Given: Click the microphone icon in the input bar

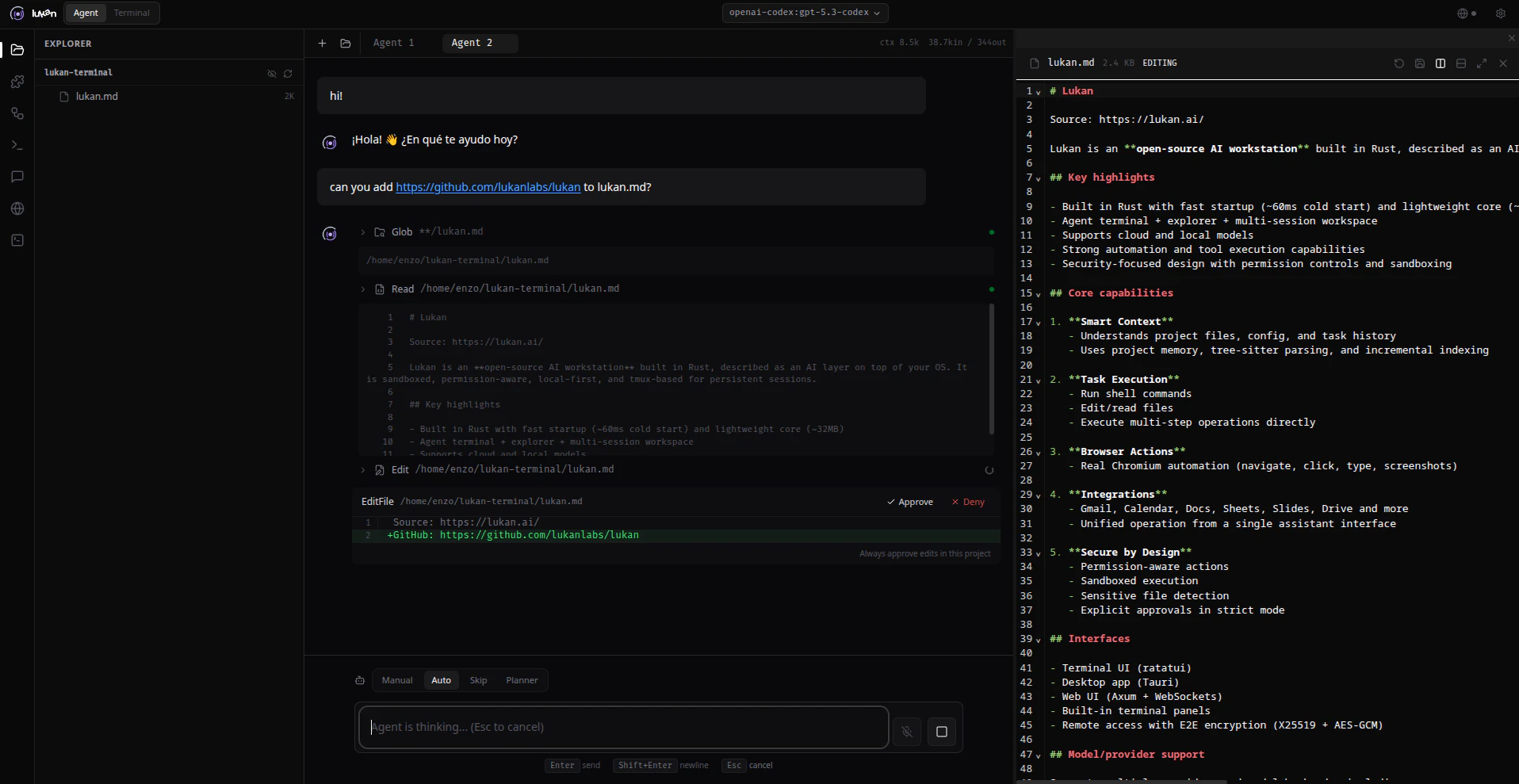Looking at the screenshot, I should point(908,731).
